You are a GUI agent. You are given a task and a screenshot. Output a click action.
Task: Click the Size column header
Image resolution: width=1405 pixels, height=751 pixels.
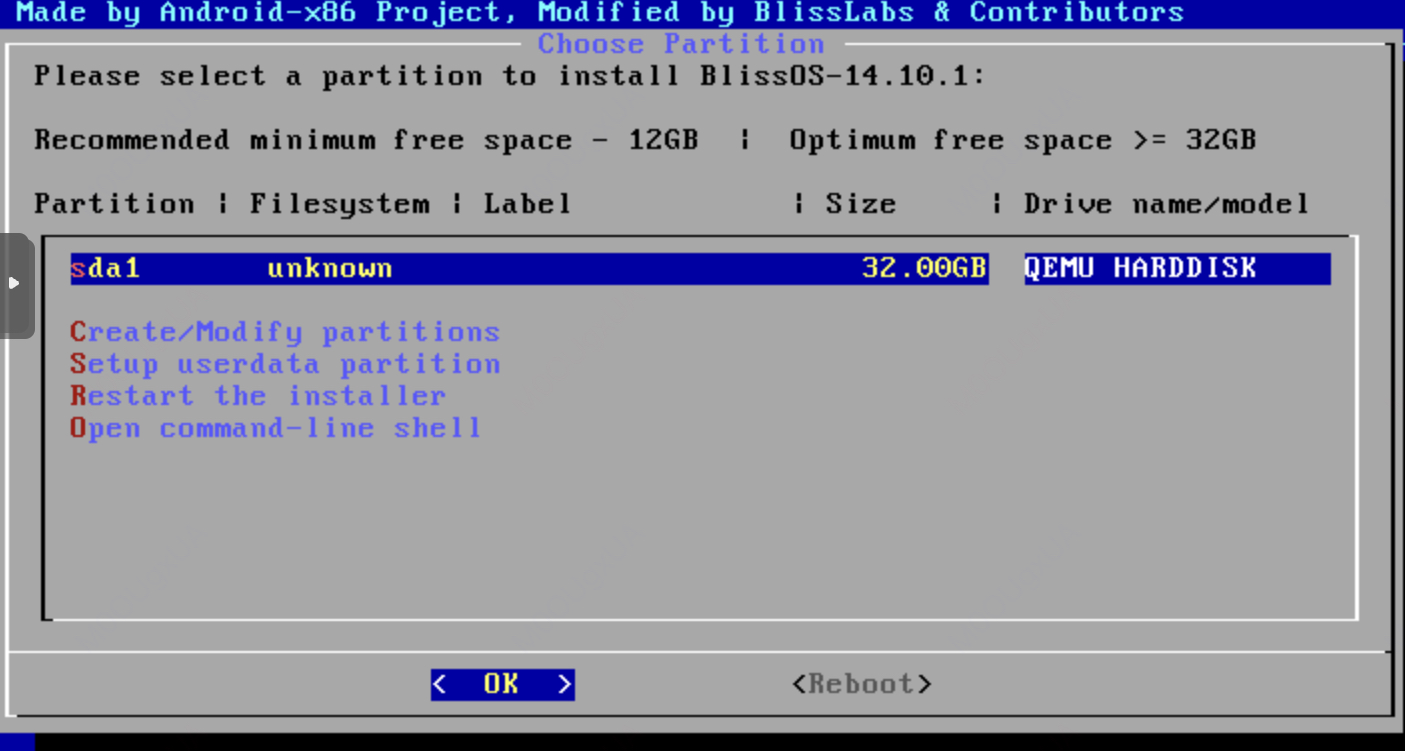861,204
